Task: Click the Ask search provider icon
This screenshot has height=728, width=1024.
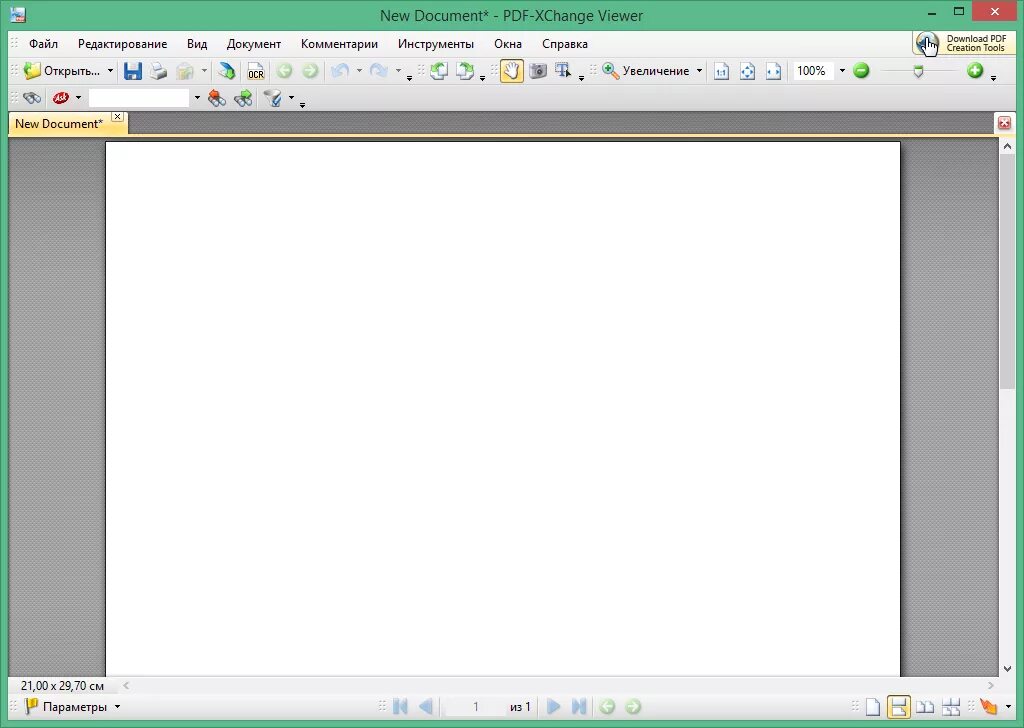Action: pyautogui.click(x=61, y=98)
